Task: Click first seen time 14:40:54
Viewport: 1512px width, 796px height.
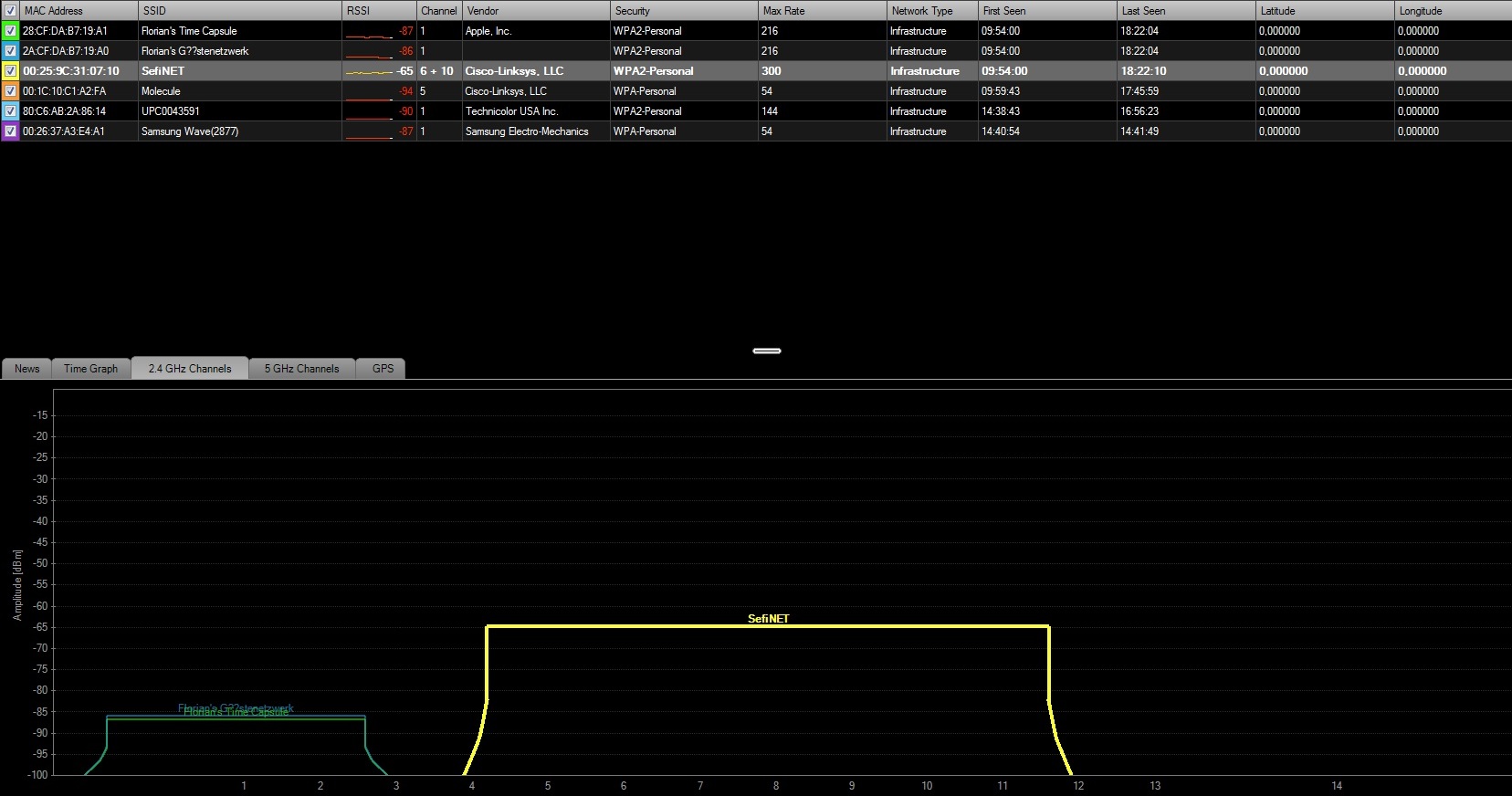Action: 1001,131
